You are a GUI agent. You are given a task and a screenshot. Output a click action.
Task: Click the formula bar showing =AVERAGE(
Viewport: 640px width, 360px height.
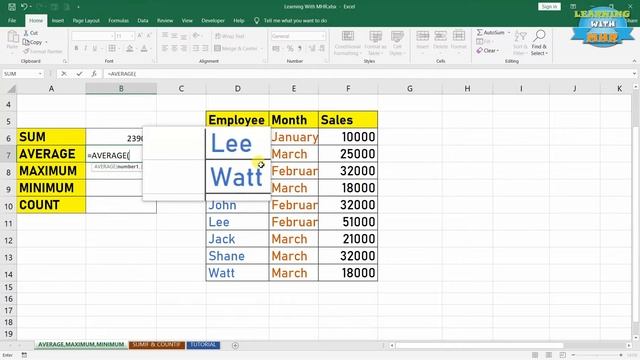(367, 73)
